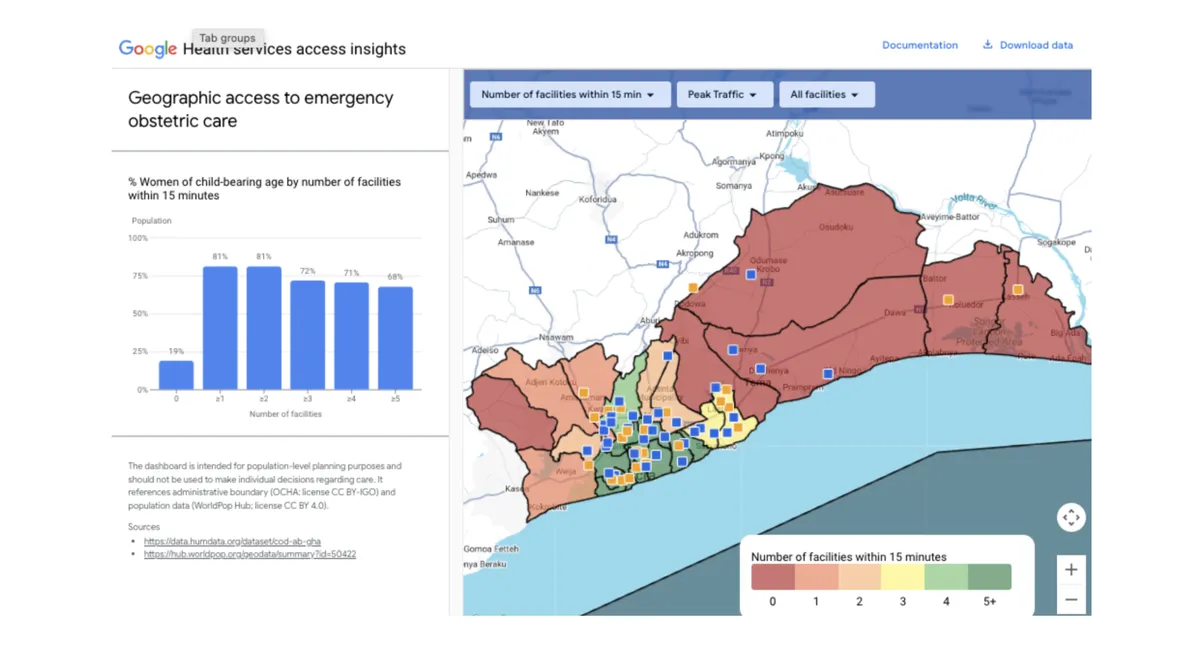The width and height of the screenshot is (1200, 672).
Task: Click the Google logo in the header
Action: coord(148,49)
